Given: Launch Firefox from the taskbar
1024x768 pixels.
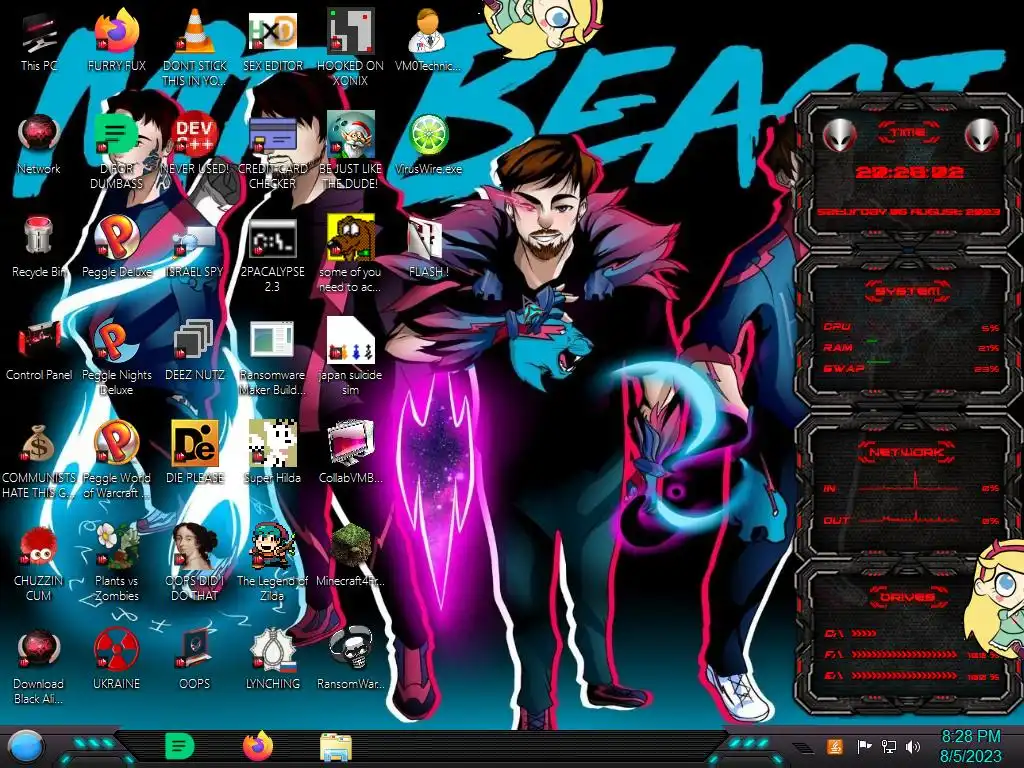Looking at the screenshot, I should [257, 746].
